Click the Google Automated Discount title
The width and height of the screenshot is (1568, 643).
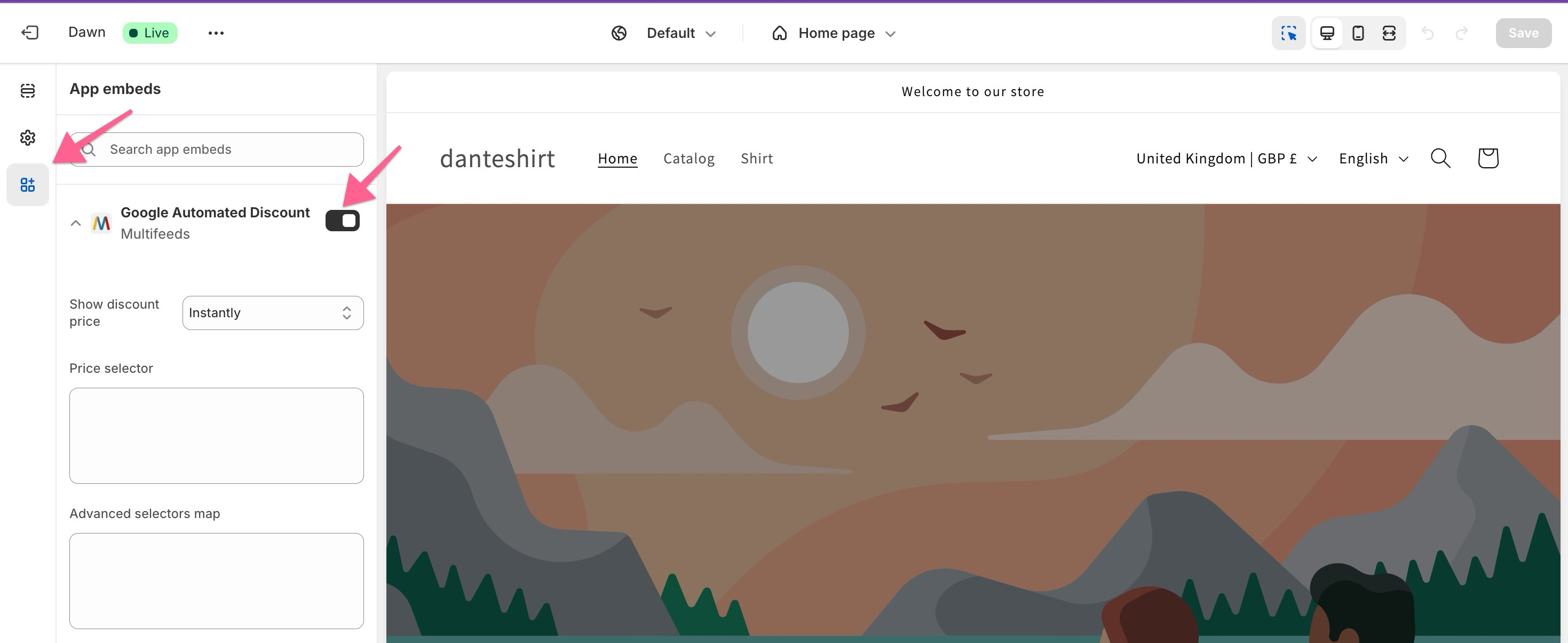pos(215,213)
